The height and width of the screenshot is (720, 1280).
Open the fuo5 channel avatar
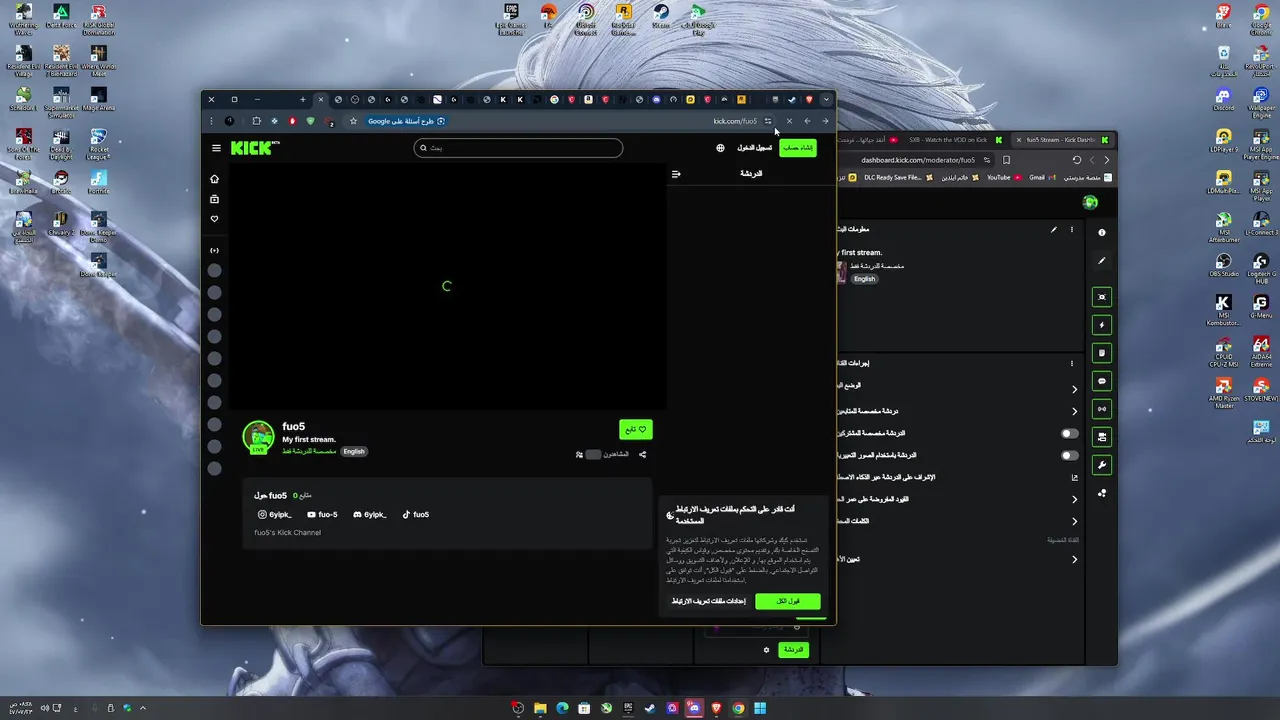point(259,437)
